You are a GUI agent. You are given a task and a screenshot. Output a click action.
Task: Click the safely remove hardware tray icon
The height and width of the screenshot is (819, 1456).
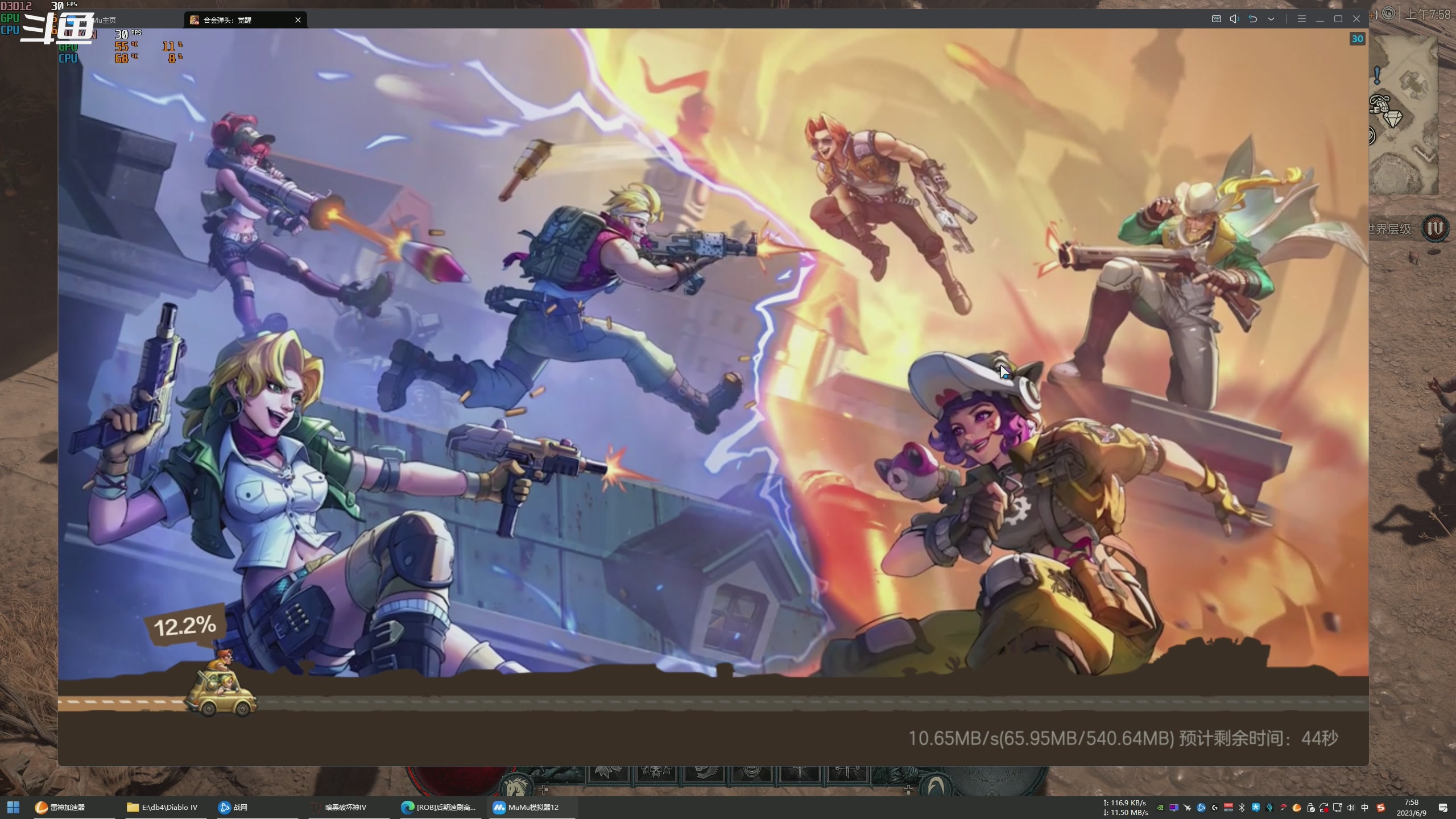click(1310, 808)
